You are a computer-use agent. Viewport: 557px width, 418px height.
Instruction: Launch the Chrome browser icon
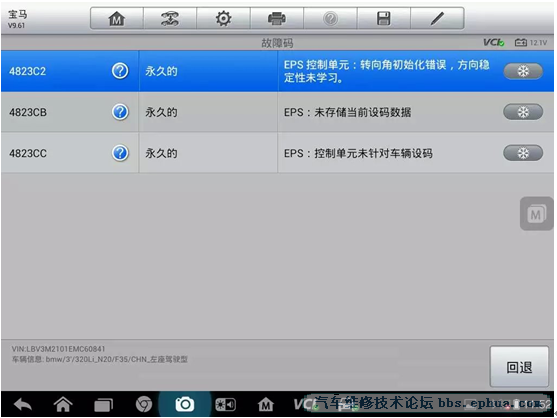pos(144,405)
